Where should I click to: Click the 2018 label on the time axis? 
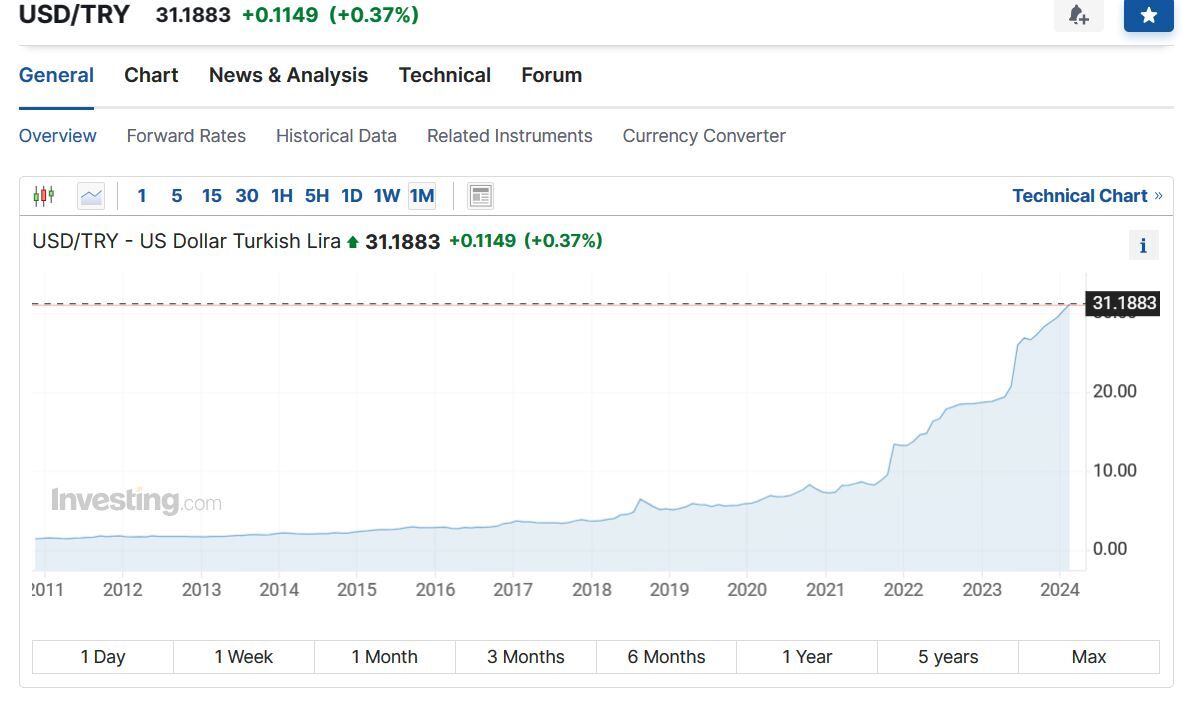tap(592, 590)
